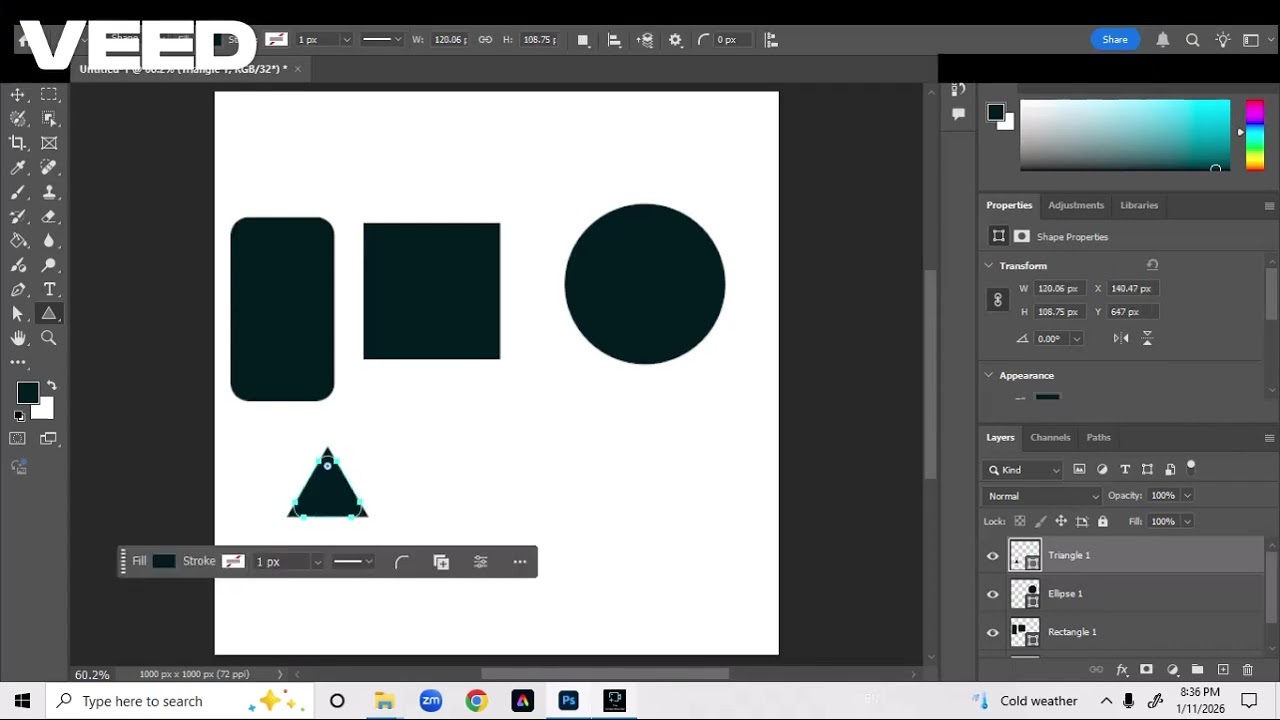Toggle Quick Mask mode

[x=18, y=439]
